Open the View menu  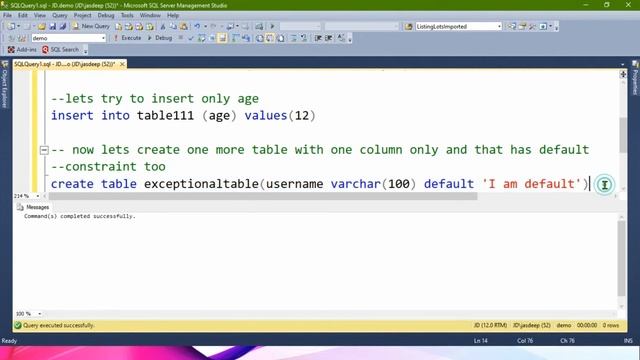click(40, 15)
